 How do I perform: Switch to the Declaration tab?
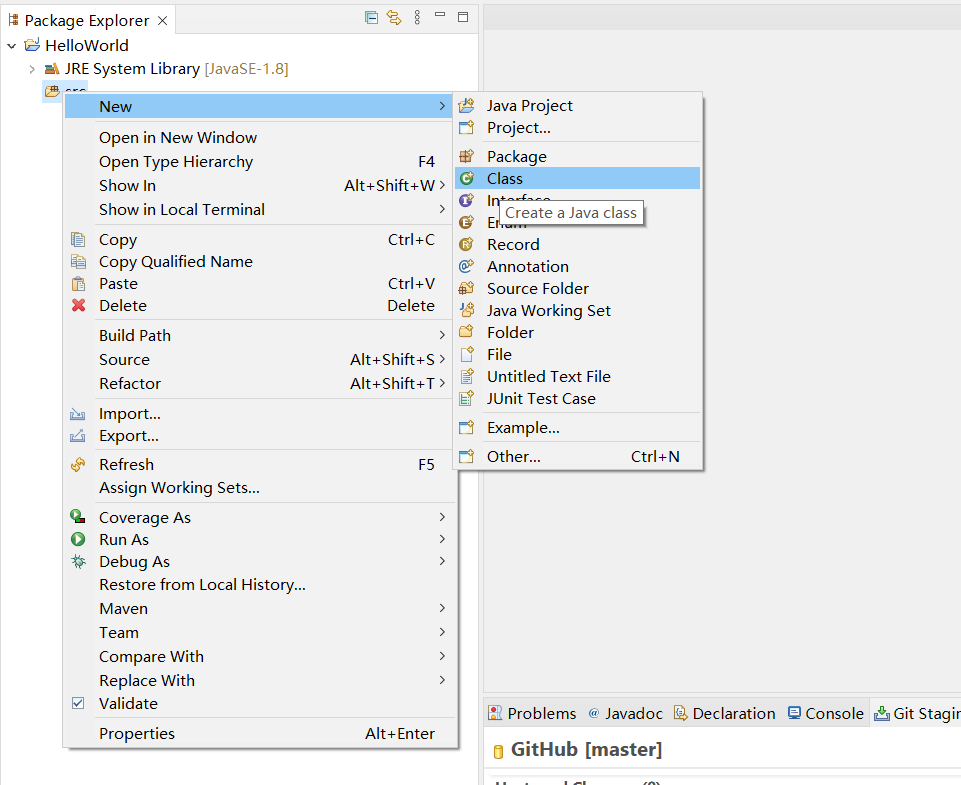click(x=724, y=713)
